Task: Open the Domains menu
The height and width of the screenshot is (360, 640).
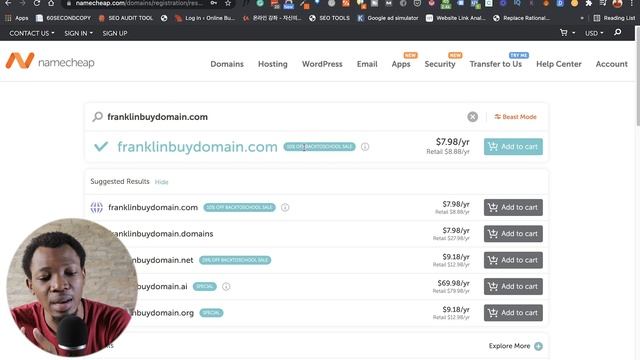Action: (227, 64)
